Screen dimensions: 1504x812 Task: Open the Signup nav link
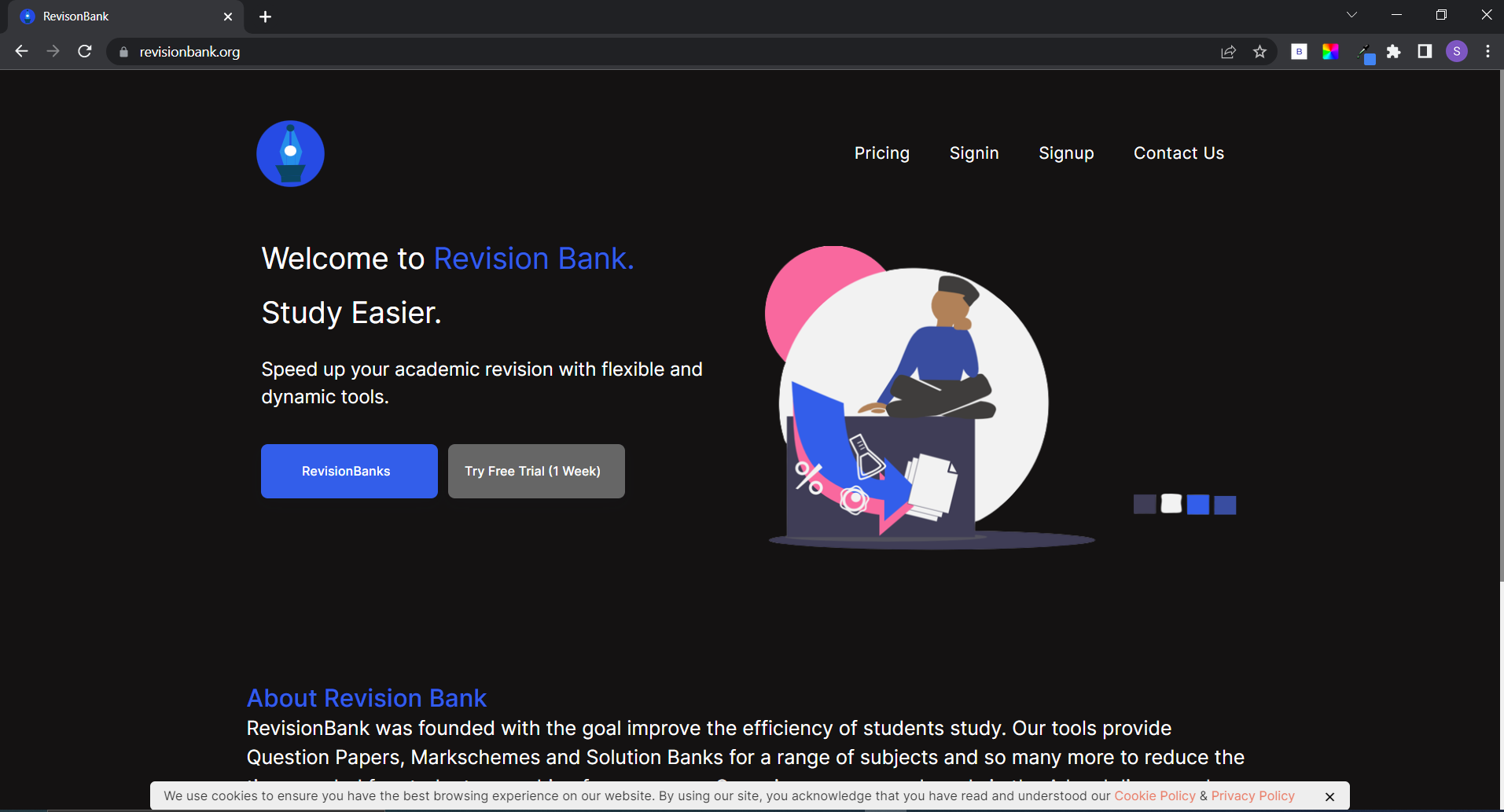(1065, 153)
